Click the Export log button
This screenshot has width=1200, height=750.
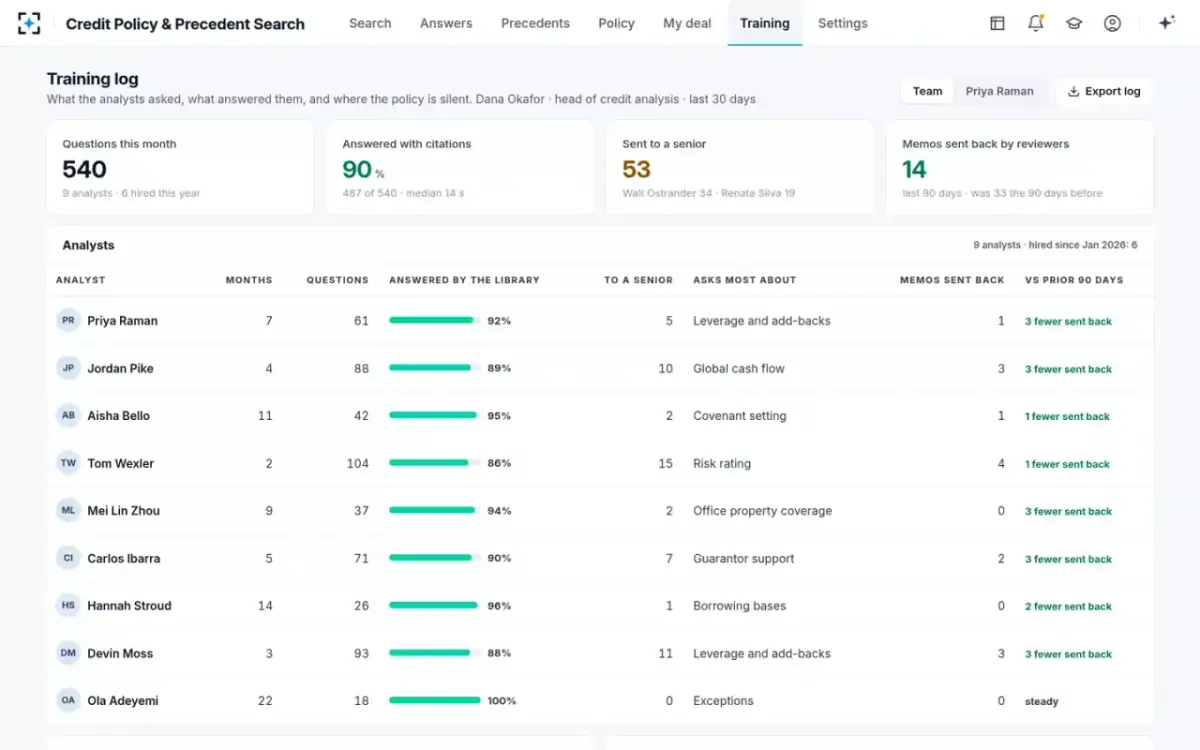[1104, 91]
